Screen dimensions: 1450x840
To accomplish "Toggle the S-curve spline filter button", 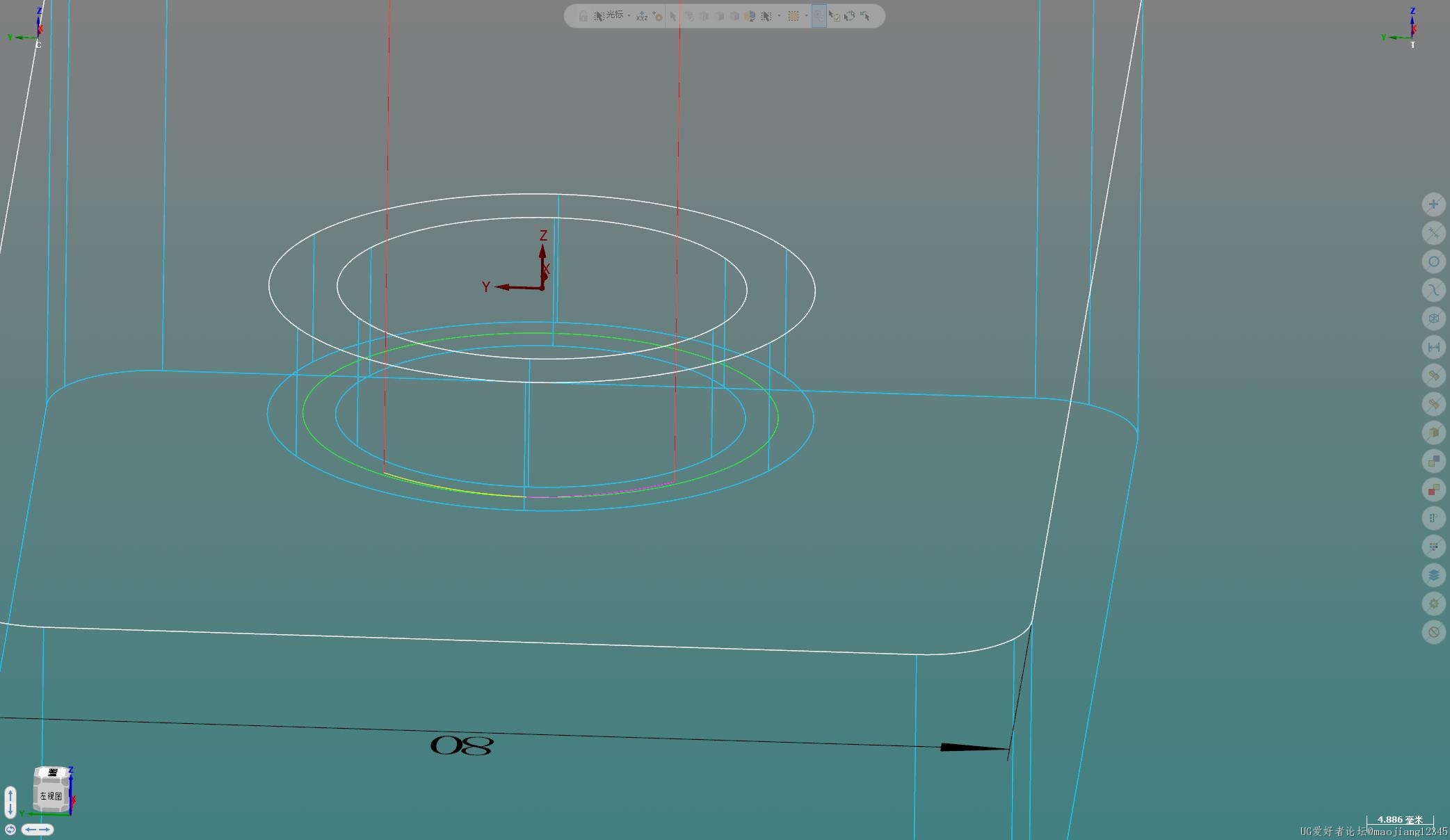I will [x=1433, y=290].
